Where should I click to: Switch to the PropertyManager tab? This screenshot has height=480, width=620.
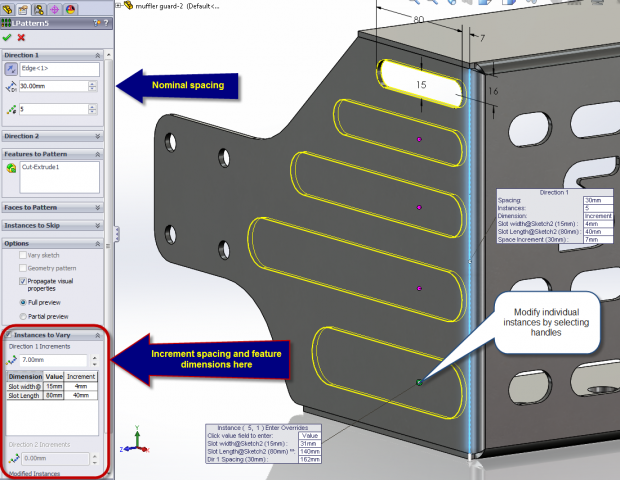24,8
